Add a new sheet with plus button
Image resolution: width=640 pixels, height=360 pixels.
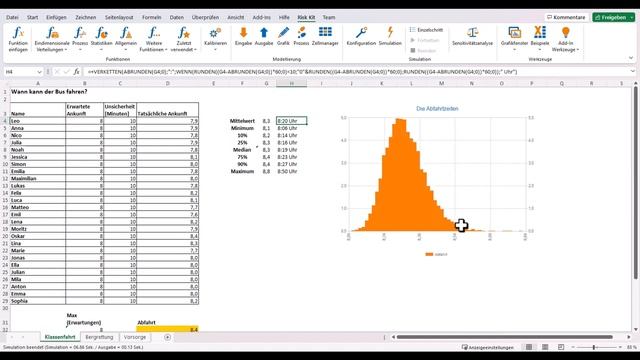(x=167, y=337)
